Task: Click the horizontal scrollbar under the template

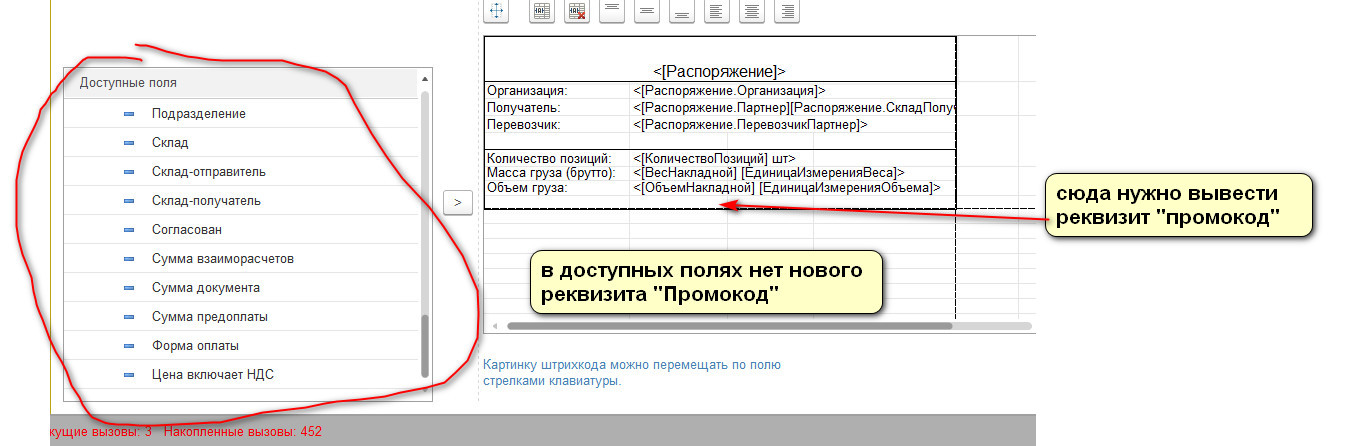Action: tap(729, 326)
